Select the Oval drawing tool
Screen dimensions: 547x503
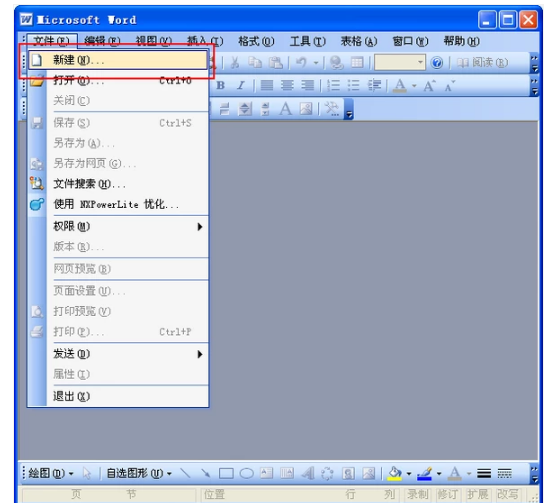247,473
